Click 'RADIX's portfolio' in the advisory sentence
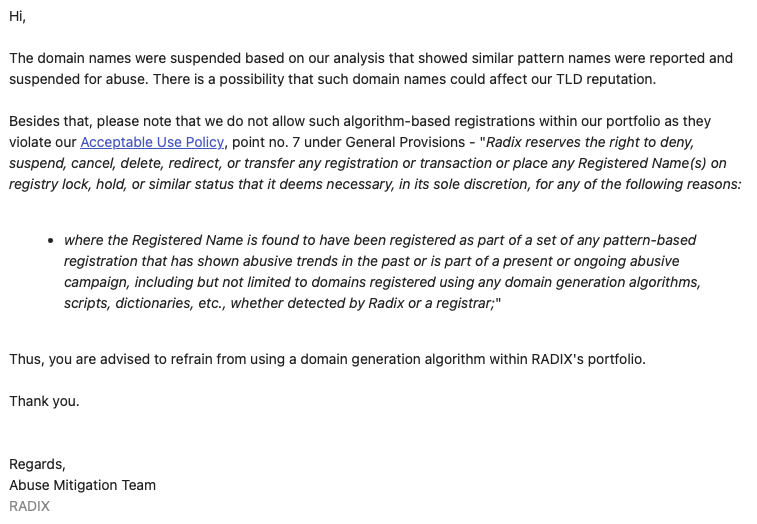The width and height of the screenshot is (757, 524). tap(588, 359)
